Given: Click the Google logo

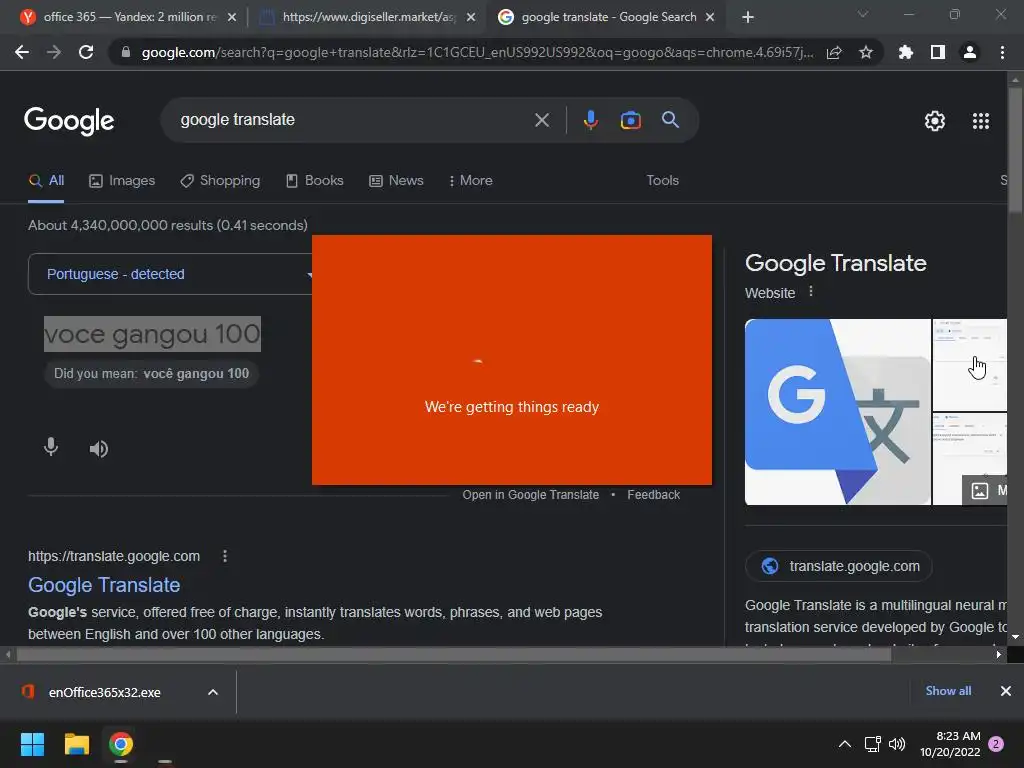Looking at the screenshot, I should tap(69, 121).
